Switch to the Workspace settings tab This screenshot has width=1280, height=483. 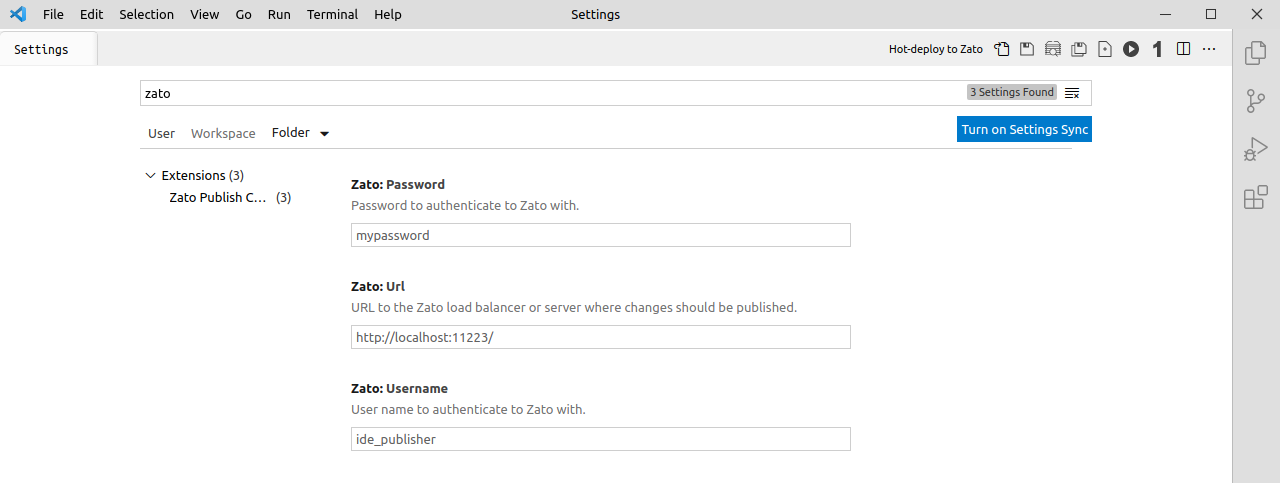pyautogui.click(x=223, y=133)
